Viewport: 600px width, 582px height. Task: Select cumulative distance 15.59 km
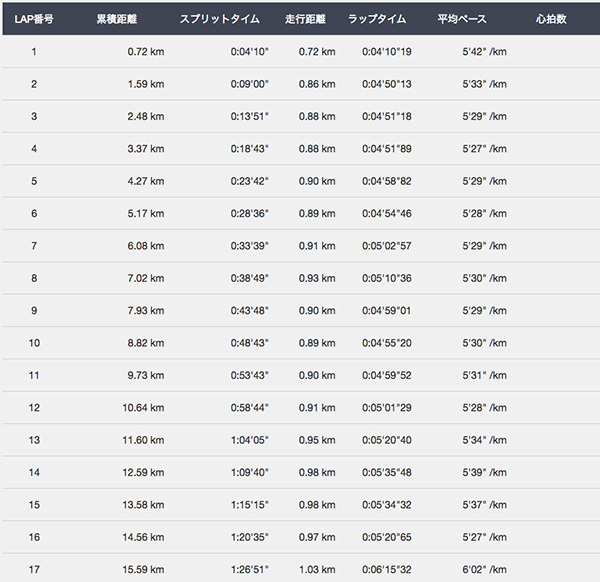point(143,569)
